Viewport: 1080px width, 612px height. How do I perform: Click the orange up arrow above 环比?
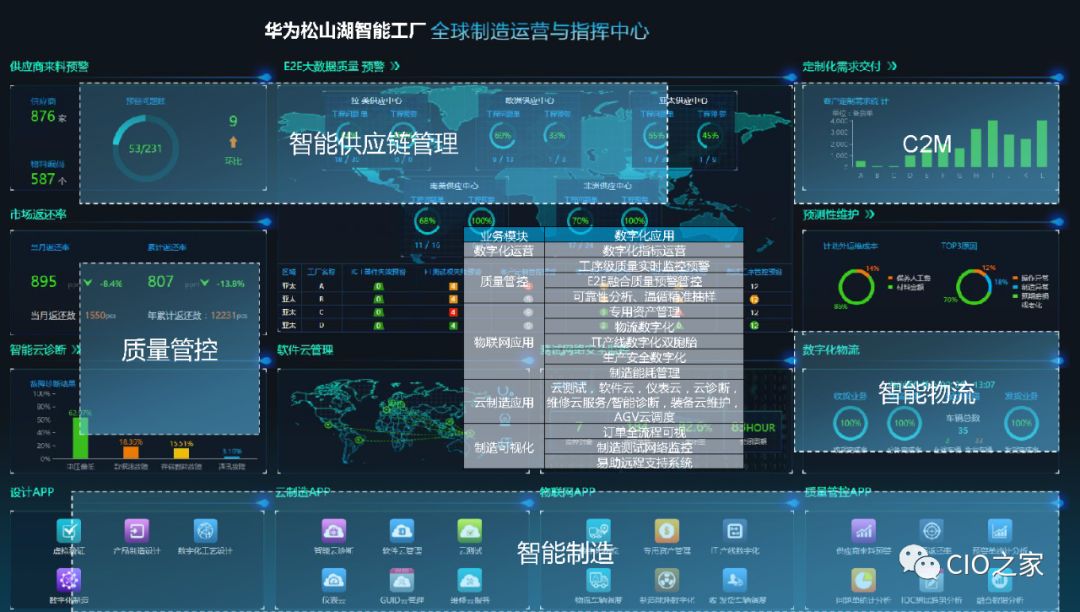tap(233, 142)
